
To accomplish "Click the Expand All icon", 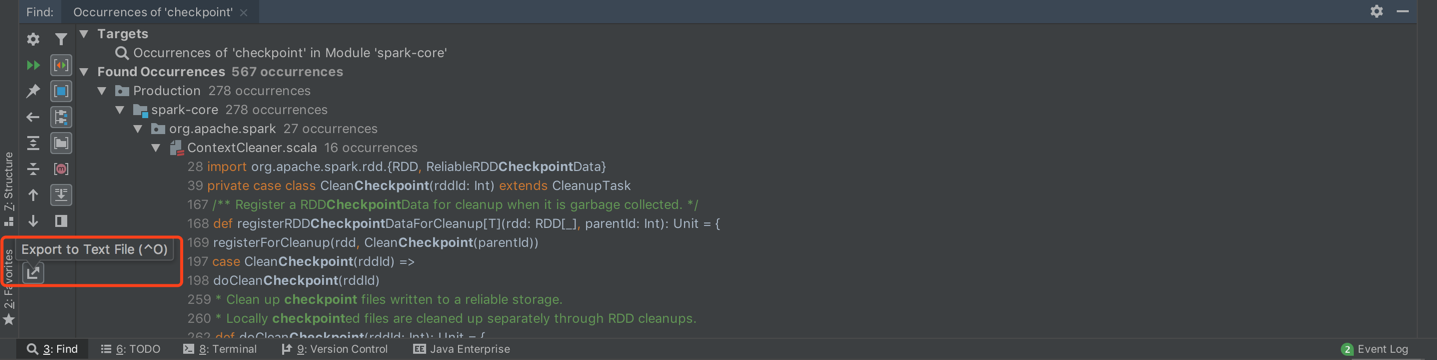I will pos(33,143).
